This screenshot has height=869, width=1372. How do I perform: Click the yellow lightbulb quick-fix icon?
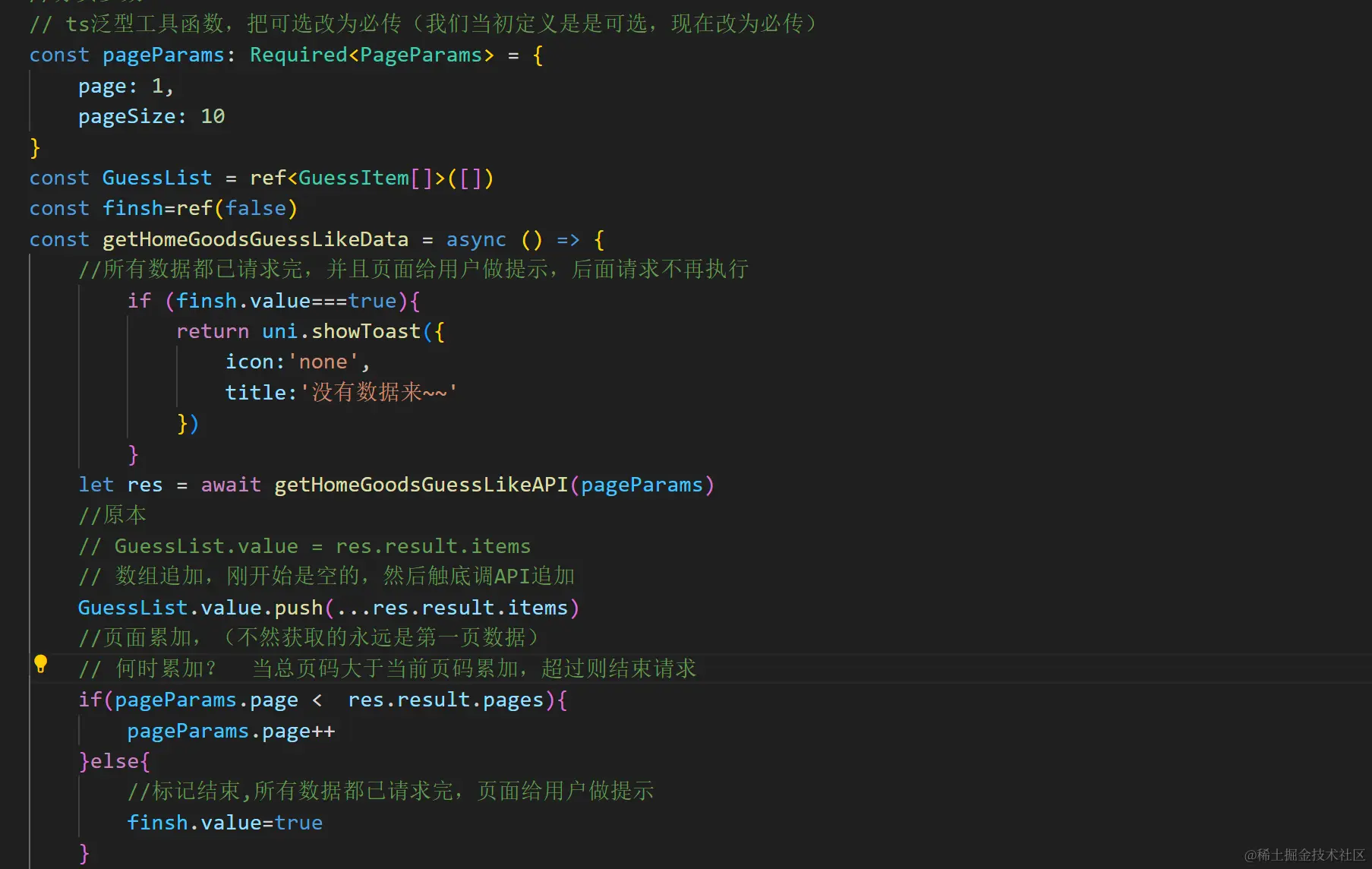click(41, 664)
